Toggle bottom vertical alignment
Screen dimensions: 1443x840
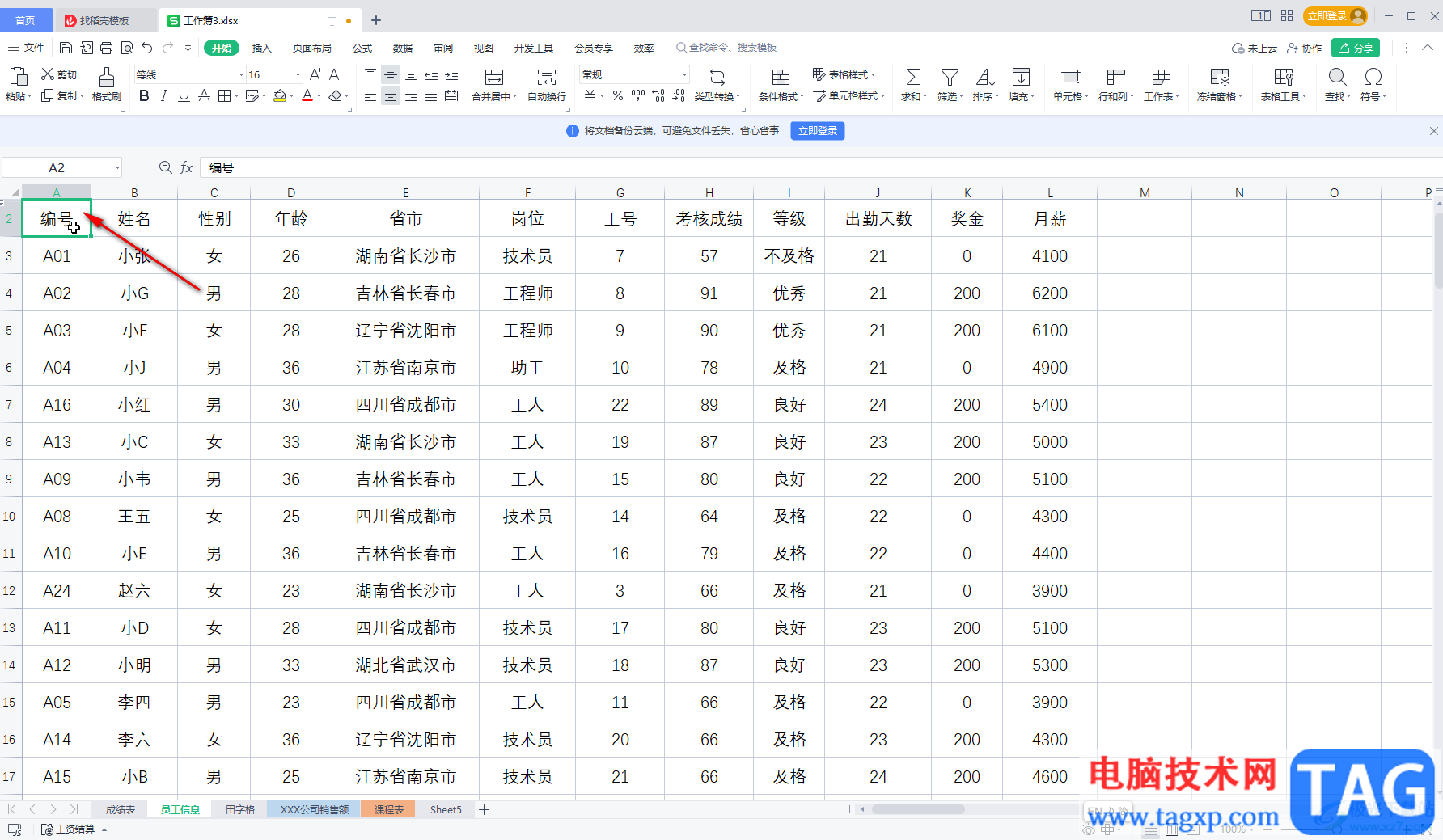tap(411, 74)
